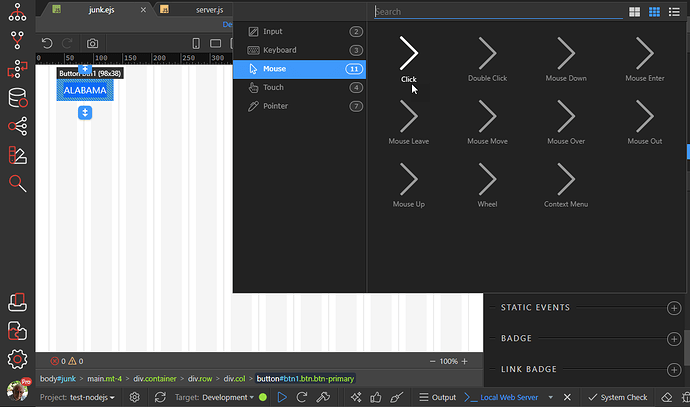This screenshot has width=690, height=407.
Task: Close the junk.ejs tab
Action: tap(143, 10)
